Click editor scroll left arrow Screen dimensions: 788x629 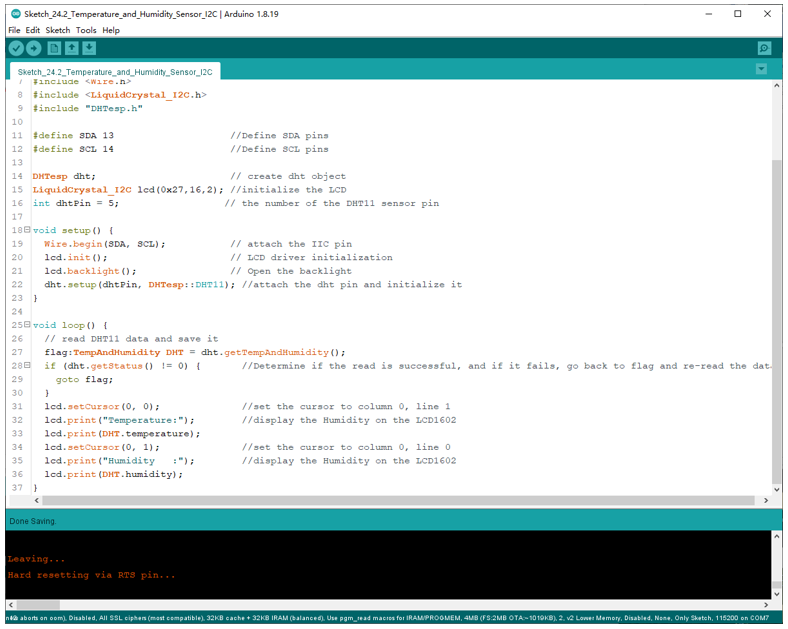tap(37, 500)
